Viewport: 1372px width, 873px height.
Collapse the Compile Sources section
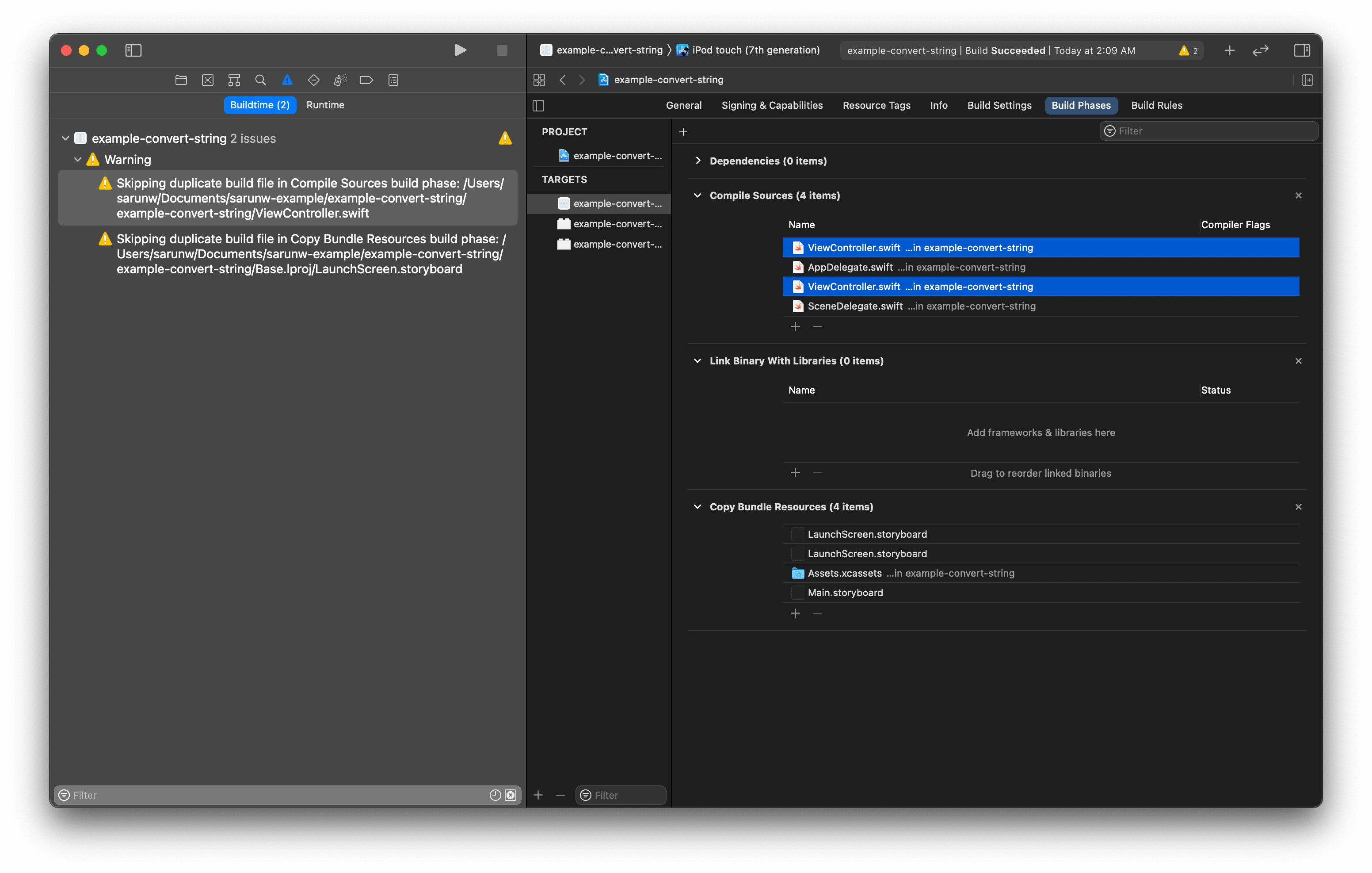697,195
